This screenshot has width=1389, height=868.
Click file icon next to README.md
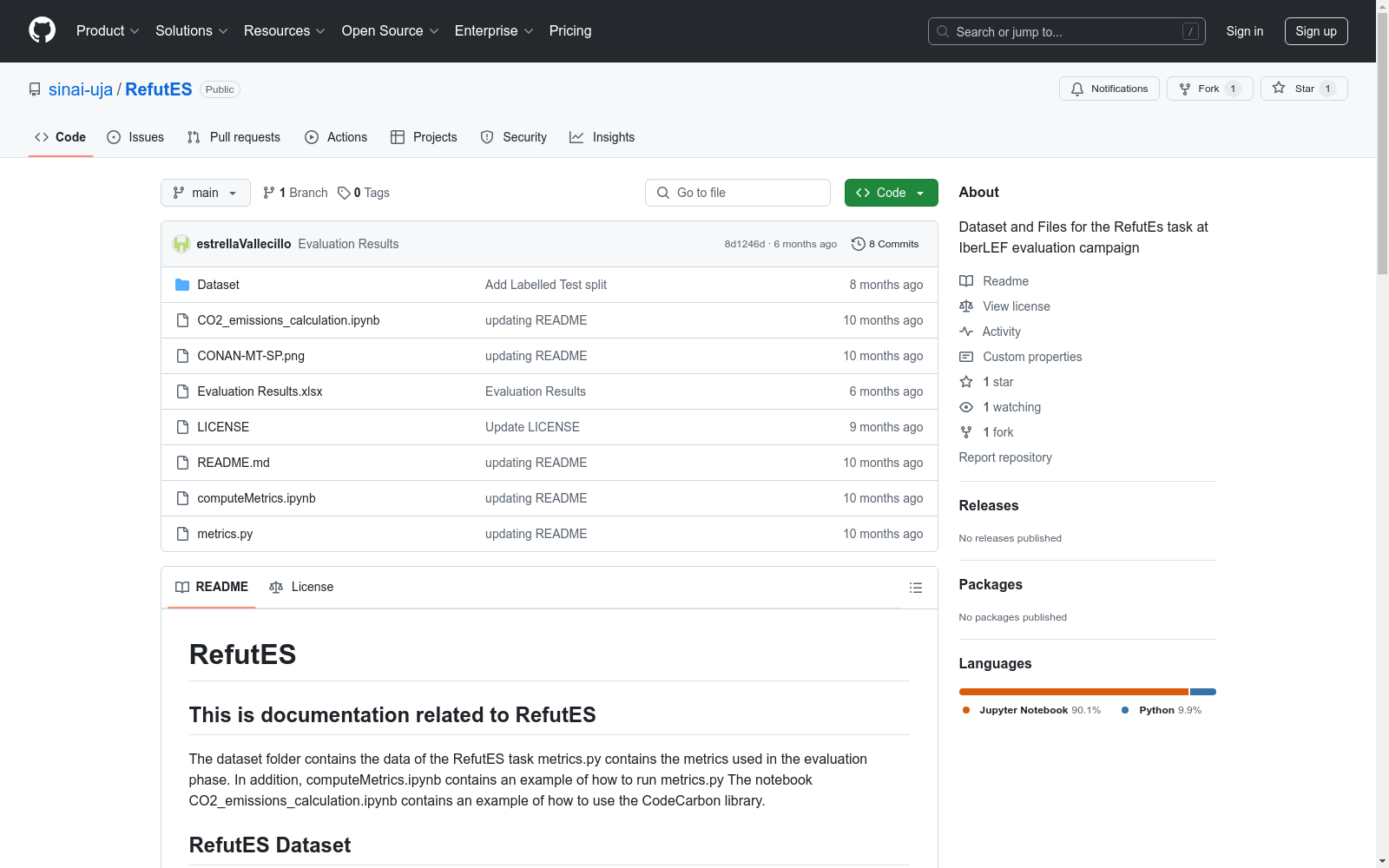[x=182, y=463]
